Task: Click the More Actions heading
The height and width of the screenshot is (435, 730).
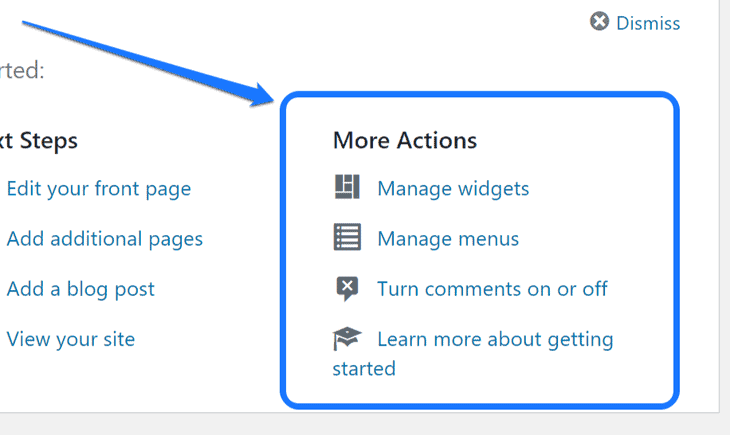Action: [405, 140]
